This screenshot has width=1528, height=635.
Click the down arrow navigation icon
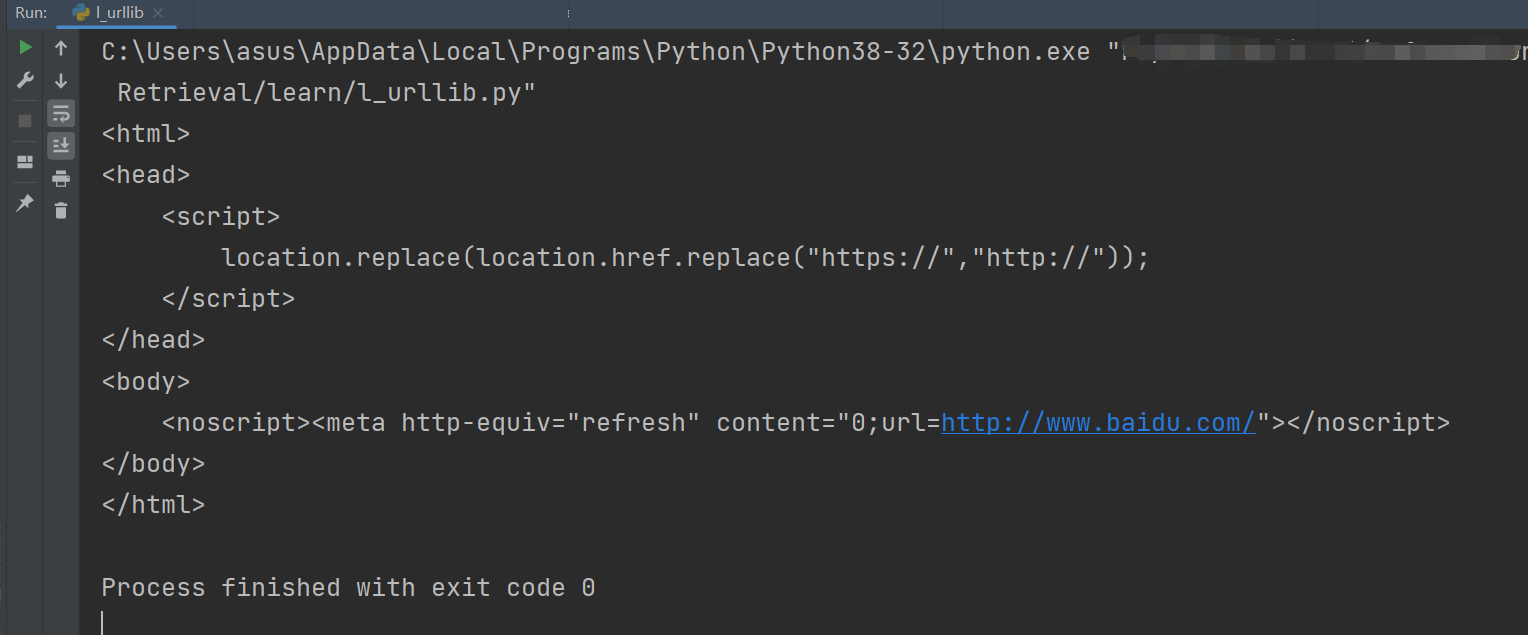tap(60, 81)
